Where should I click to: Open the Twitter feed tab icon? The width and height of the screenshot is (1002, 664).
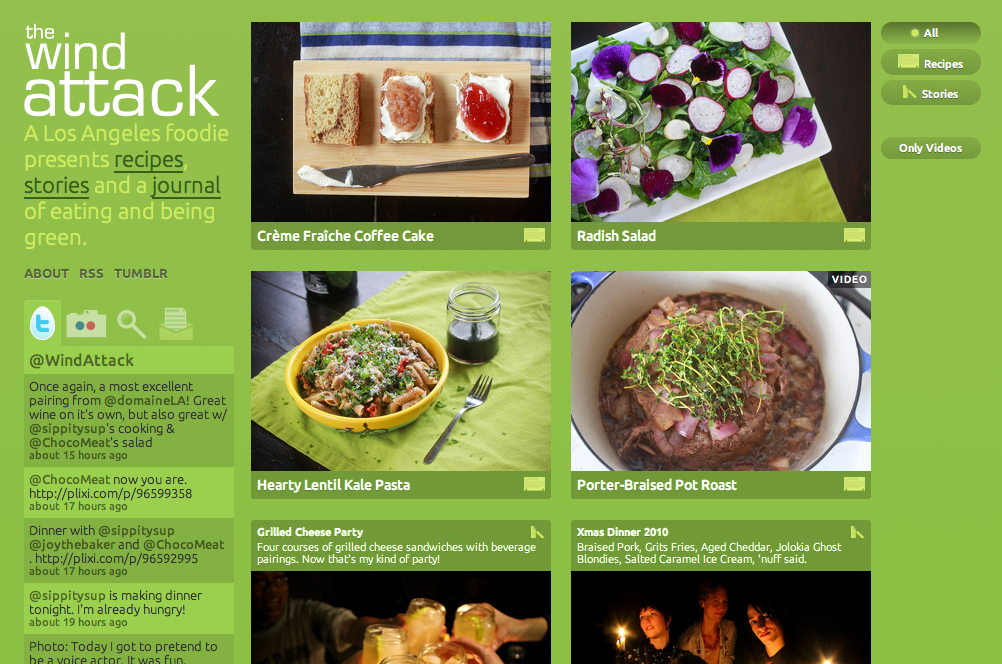(43, 323)
